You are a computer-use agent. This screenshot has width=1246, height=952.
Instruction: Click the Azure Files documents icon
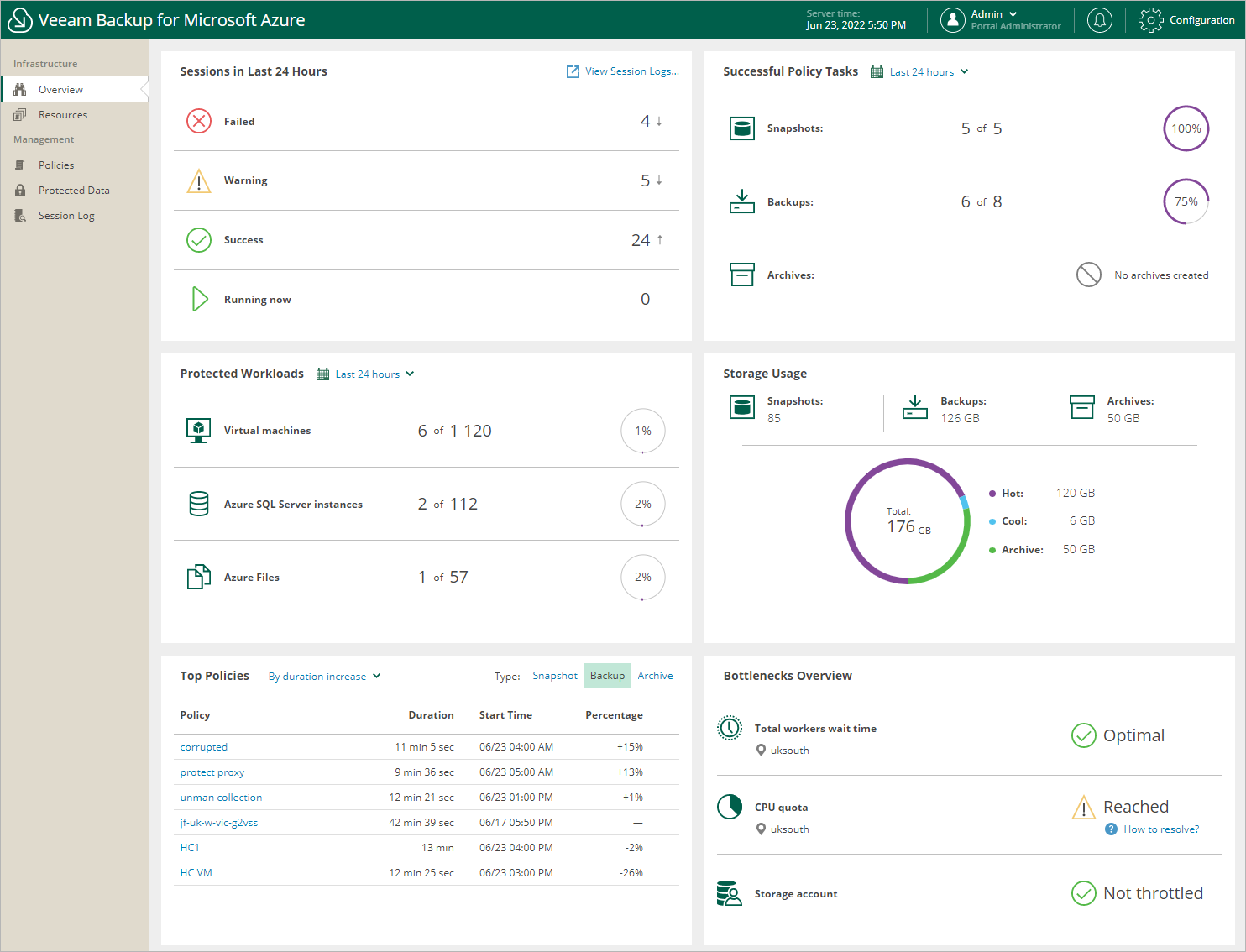click(x=199, y=577)
